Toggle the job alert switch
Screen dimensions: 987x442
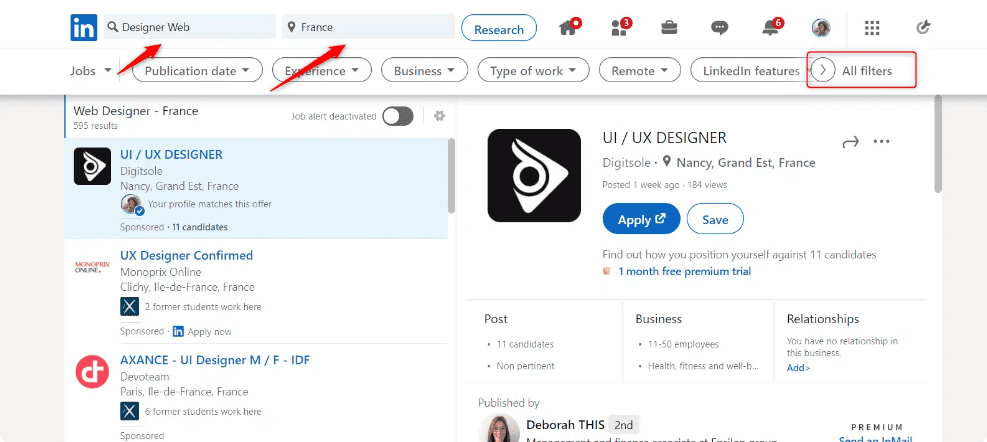398,116
